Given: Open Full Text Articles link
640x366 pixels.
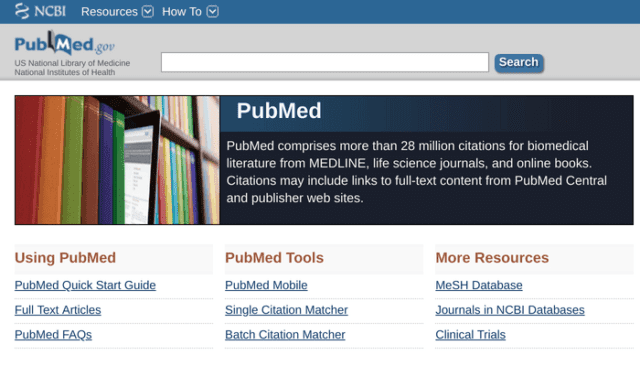Looking at the screenshot, I should coord(58,310).
